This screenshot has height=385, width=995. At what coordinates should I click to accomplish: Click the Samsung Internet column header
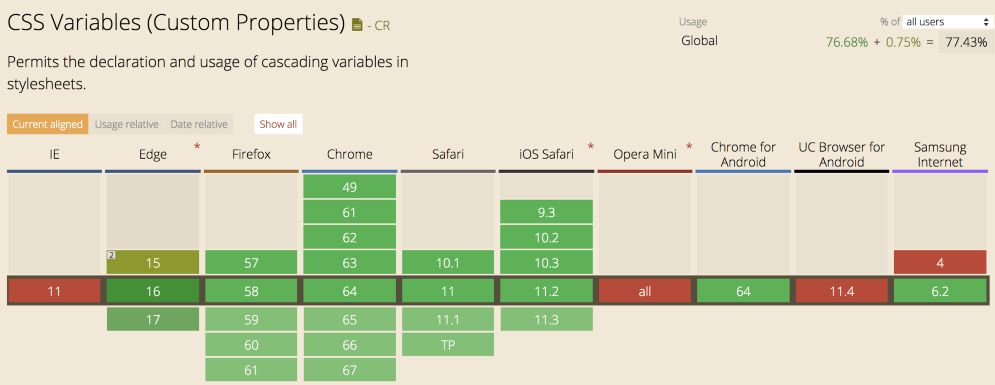pyautogui.click(x=940, y=154)
